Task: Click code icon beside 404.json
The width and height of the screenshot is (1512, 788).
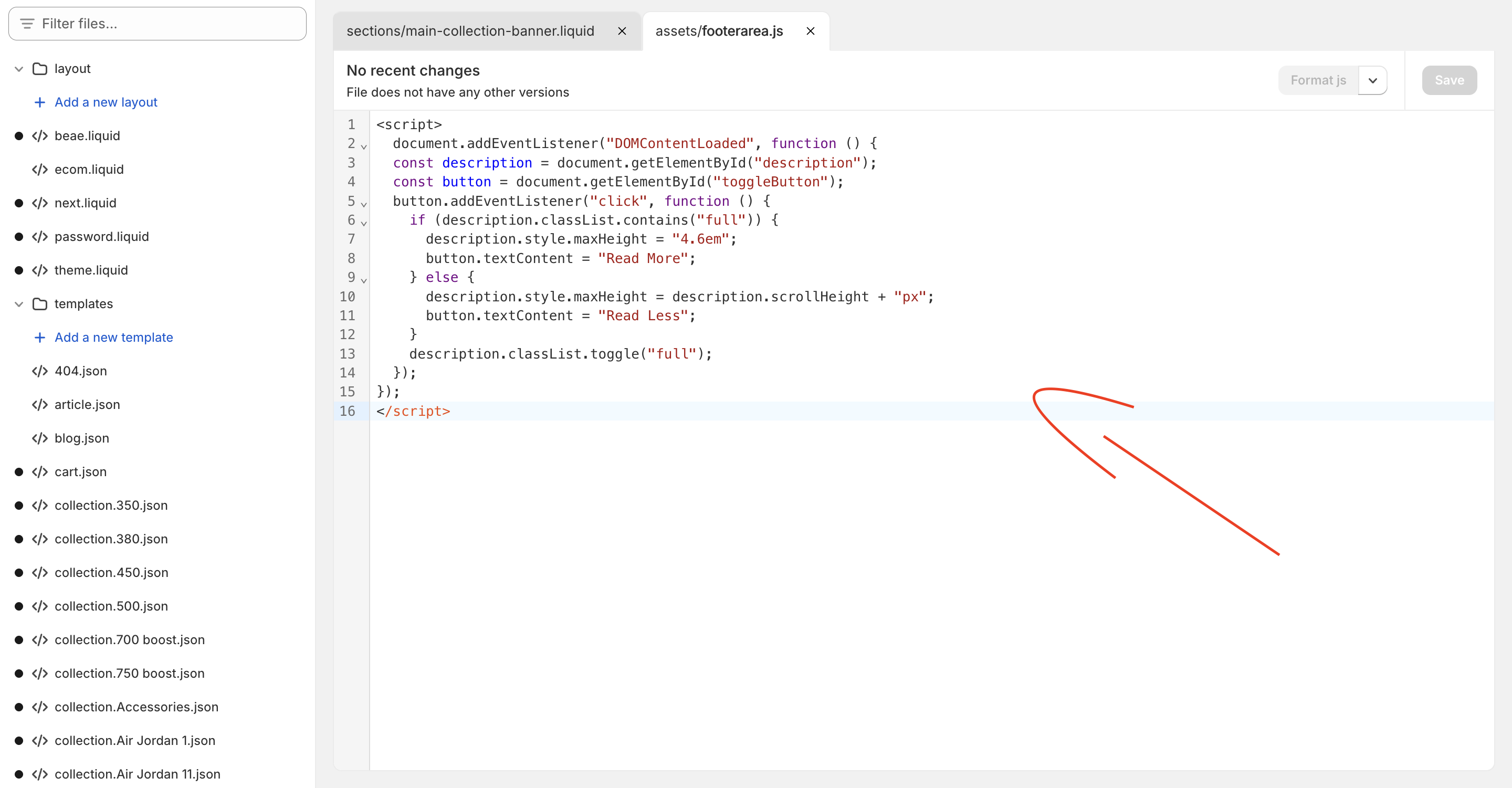Action: (40, 371)
